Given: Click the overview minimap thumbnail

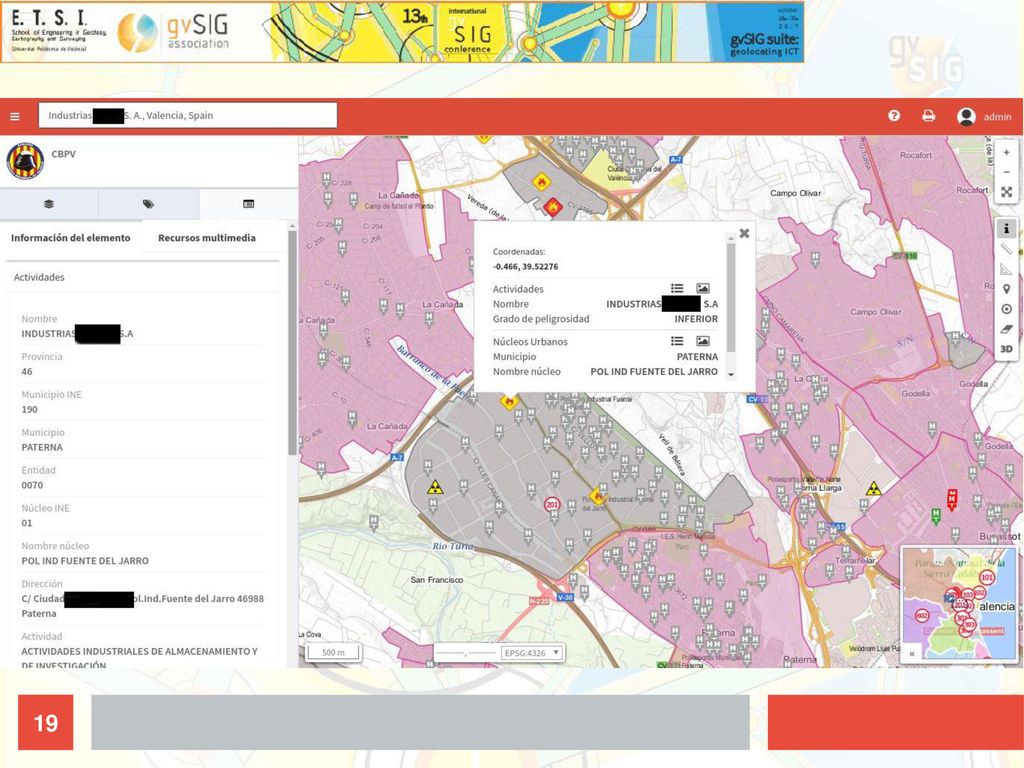Looking at the screenshot, I should [959, 605].
